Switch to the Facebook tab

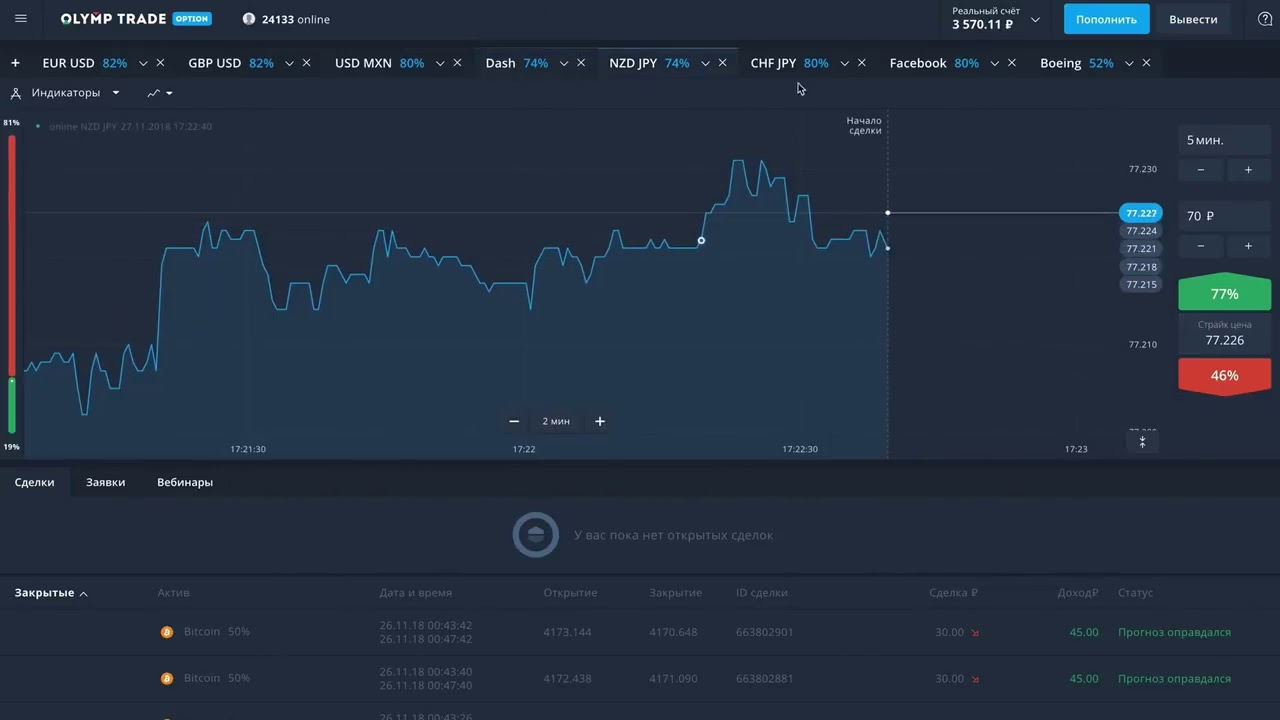pos(934,63)
